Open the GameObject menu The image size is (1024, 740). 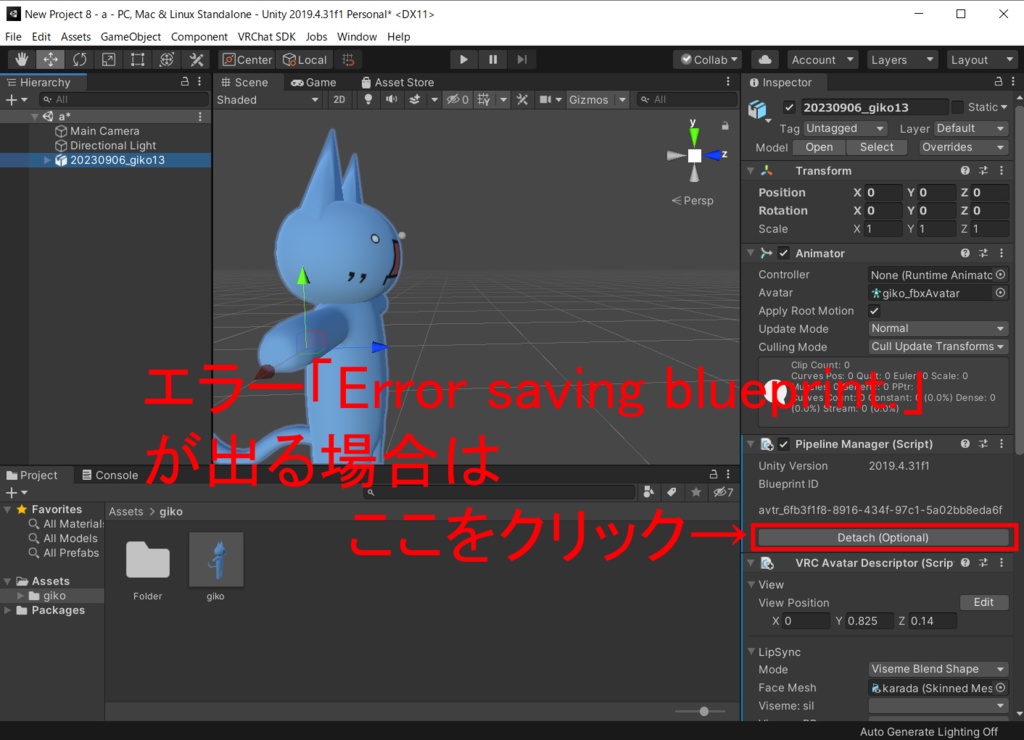click(131, 37)
